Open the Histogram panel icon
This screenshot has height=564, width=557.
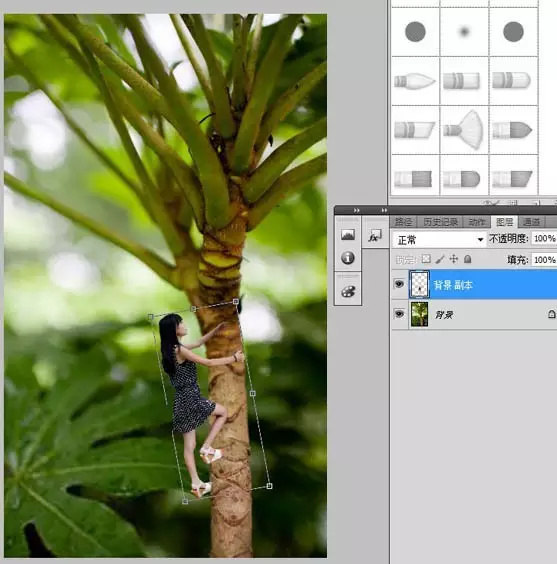(x=347, y=235)
